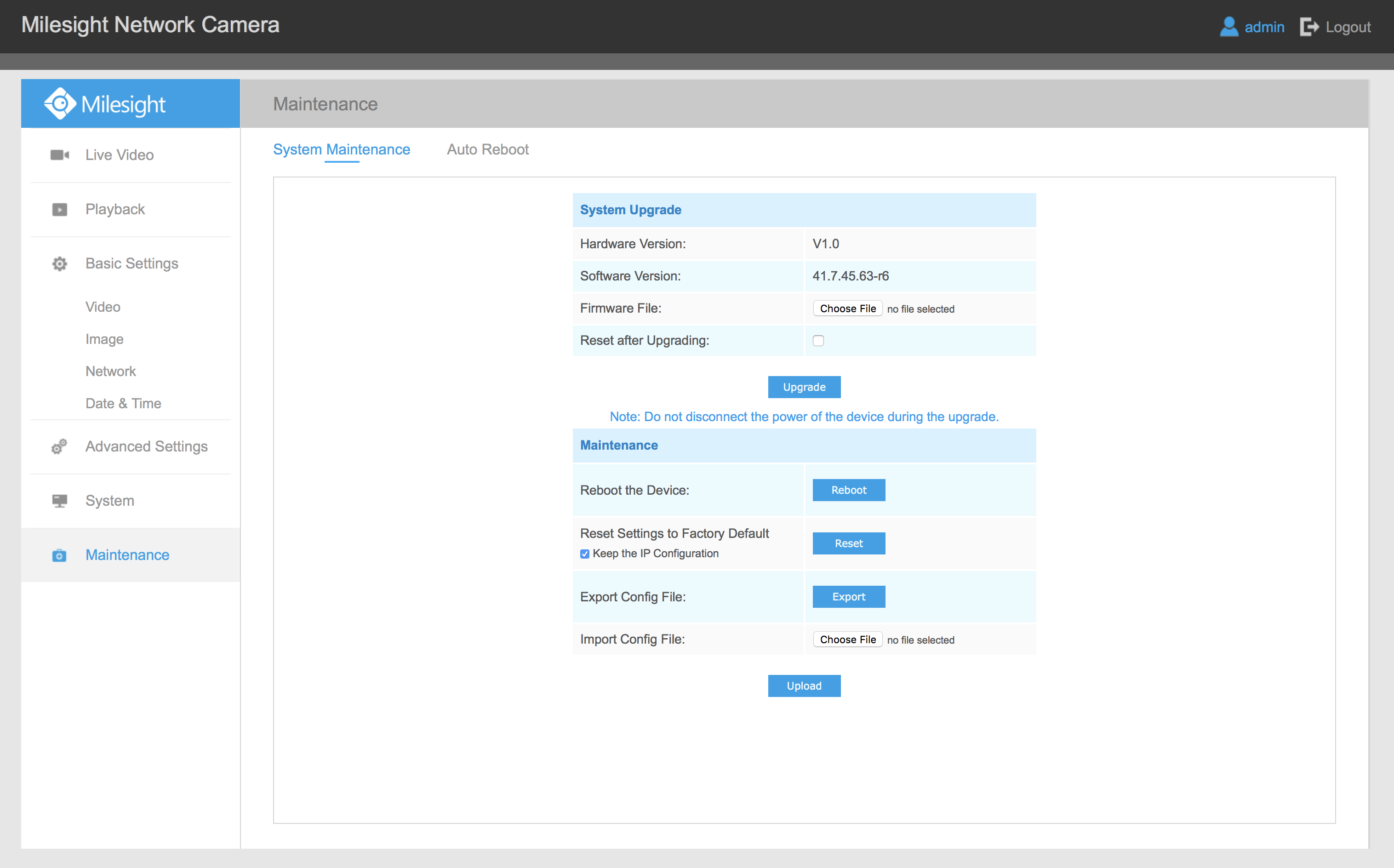Click the Export config button

[848, 596]
